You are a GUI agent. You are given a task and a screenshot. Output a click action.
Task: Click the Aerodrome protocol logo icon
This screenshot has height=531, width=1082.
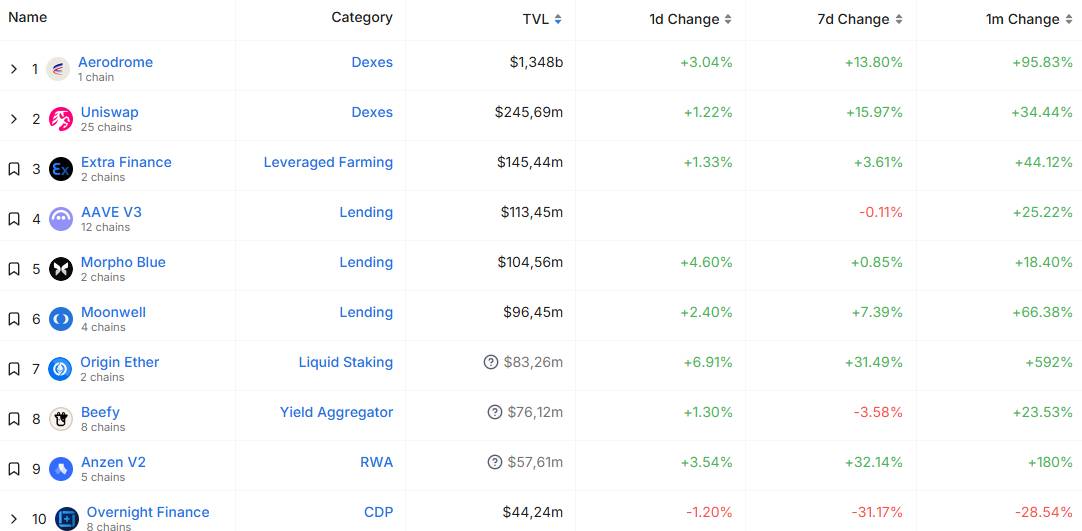[58, 69]
